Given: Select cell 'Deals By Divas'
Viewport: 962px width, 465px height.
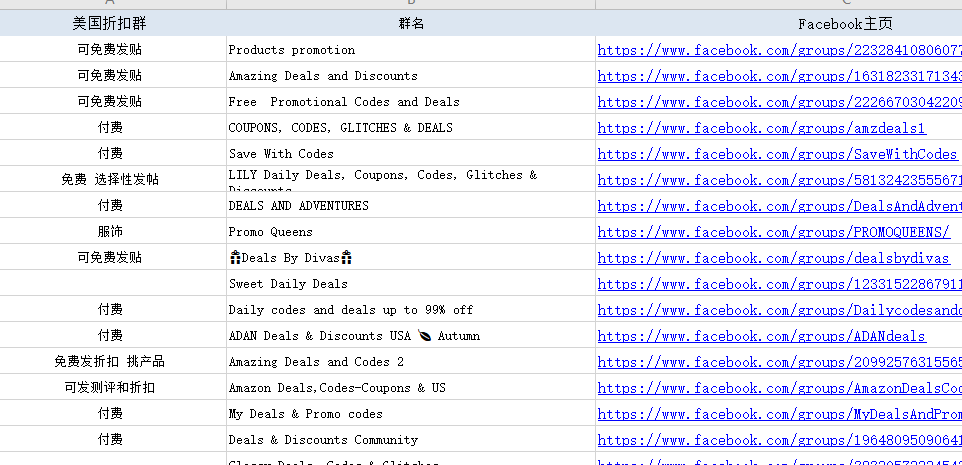Looking at the screenshot, I should [x=411, y=256].
